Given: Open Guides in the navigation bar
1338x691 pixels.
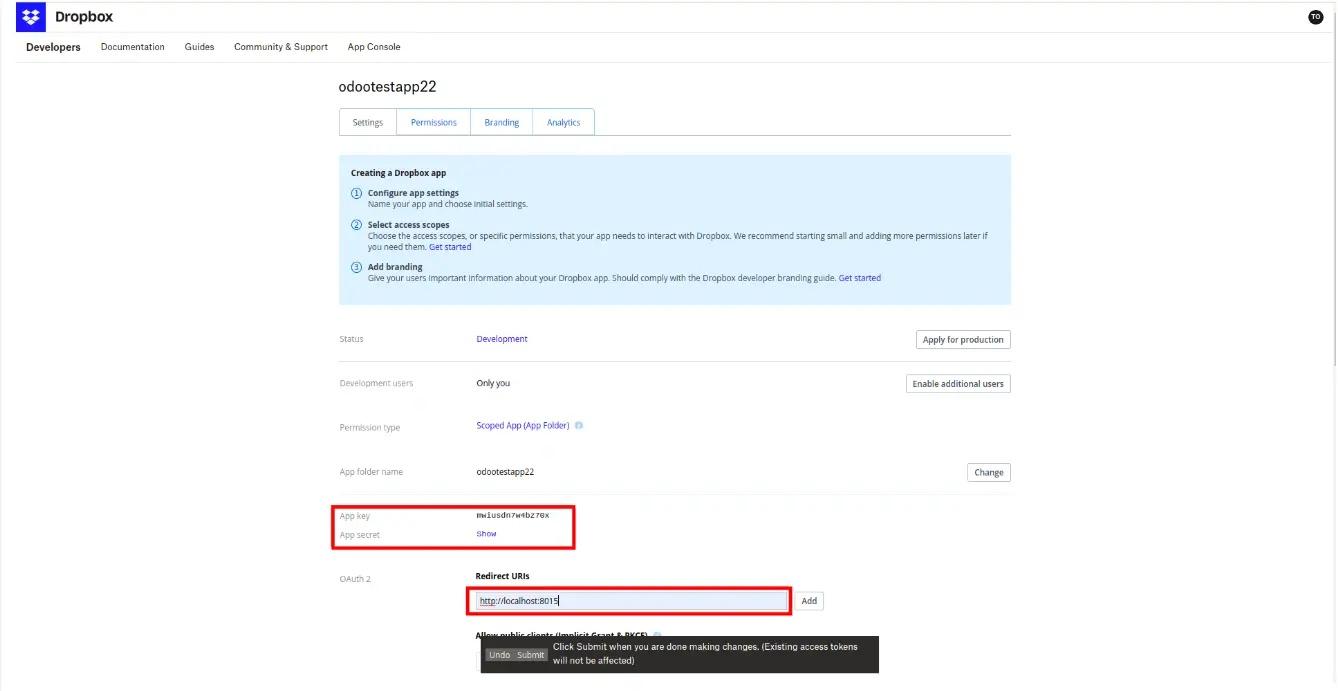Looking at the screenshot, I should [x=199, y=46].
